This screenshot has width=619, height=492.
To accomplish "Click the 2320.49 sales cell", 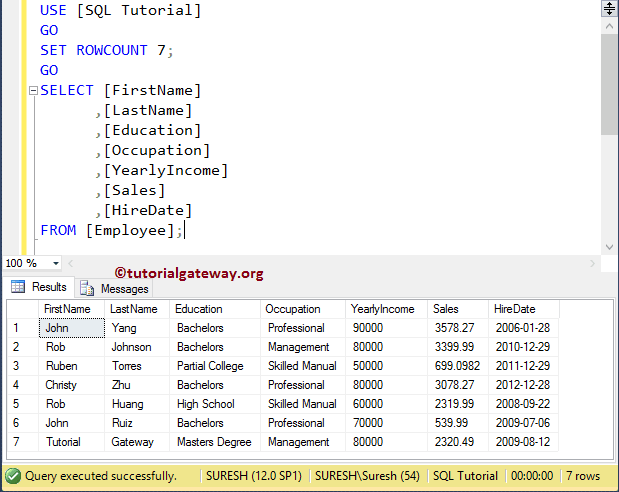I will click(458, 442).
